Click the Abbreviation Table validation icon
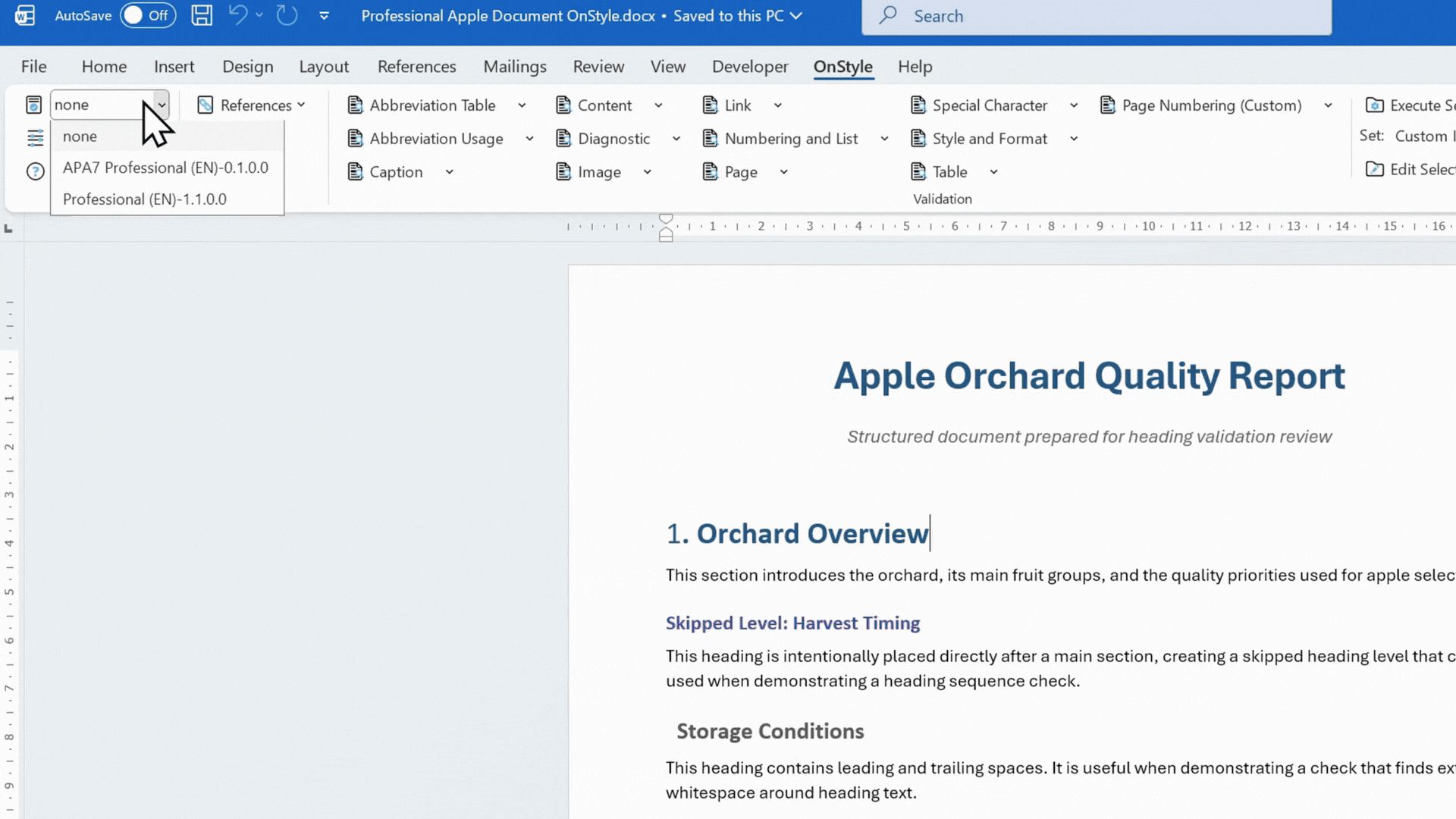1456x819 pixels. [x=355, y=105]
